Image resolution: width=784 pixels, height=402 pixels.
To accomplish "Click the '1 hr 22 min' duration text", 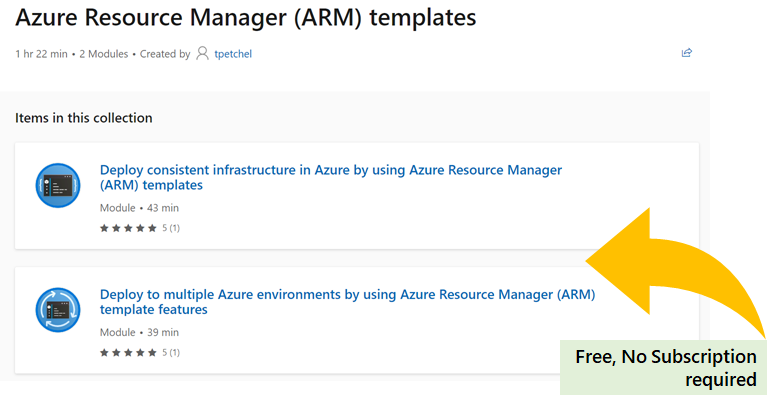I will (x=41, y=54).
